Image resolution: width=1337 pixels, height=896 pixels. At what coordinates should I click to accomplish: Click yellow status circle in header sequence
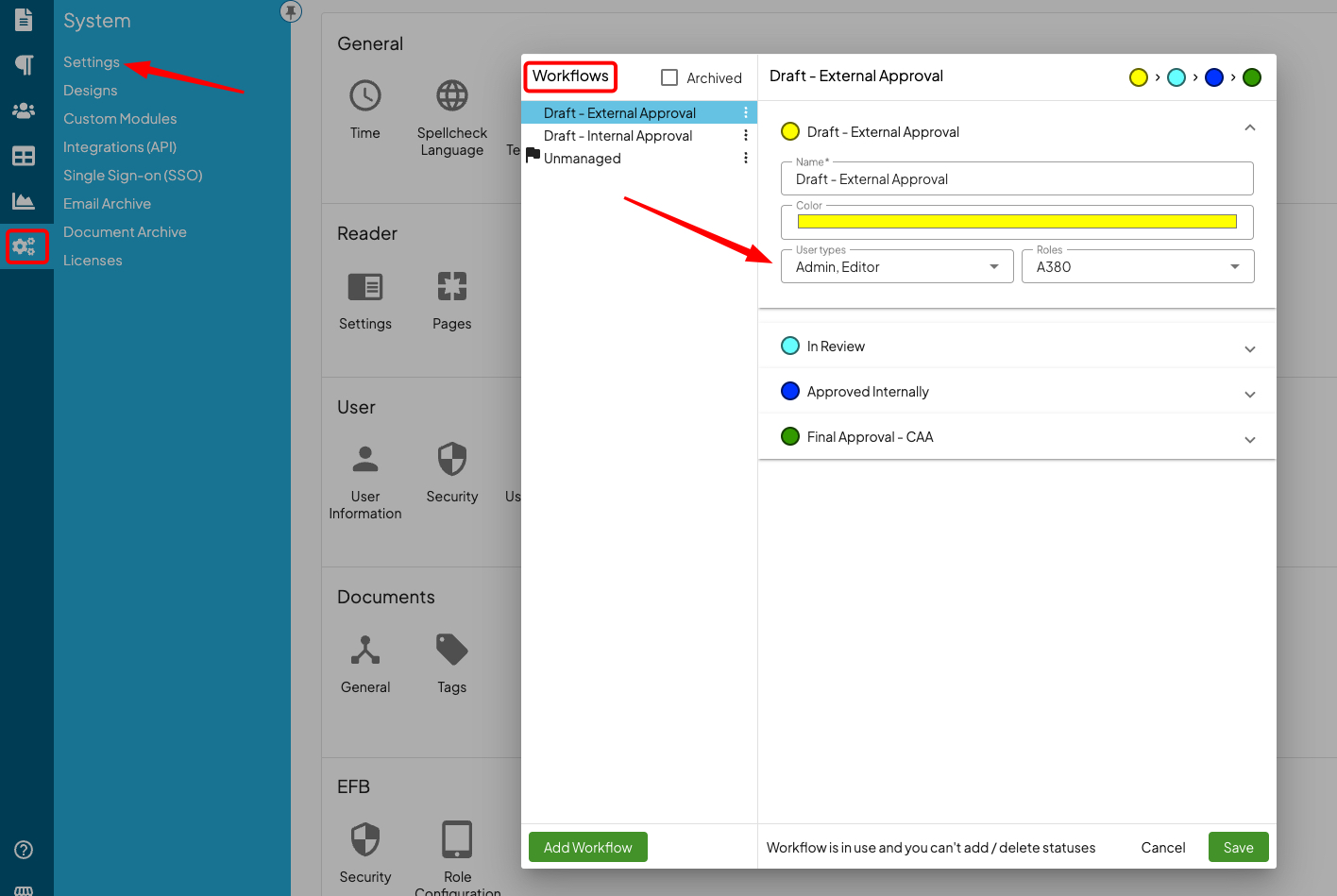tap(1139, 77)
